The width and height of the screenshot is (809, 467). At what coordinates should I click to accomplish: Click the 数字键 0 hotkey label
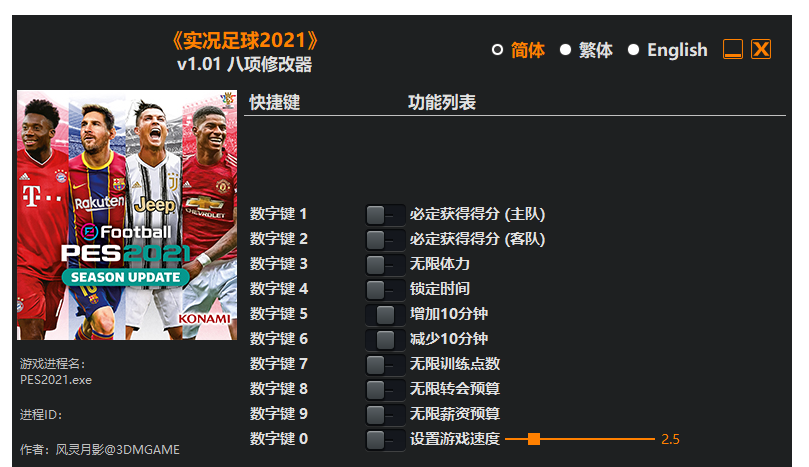coord(279,439)
